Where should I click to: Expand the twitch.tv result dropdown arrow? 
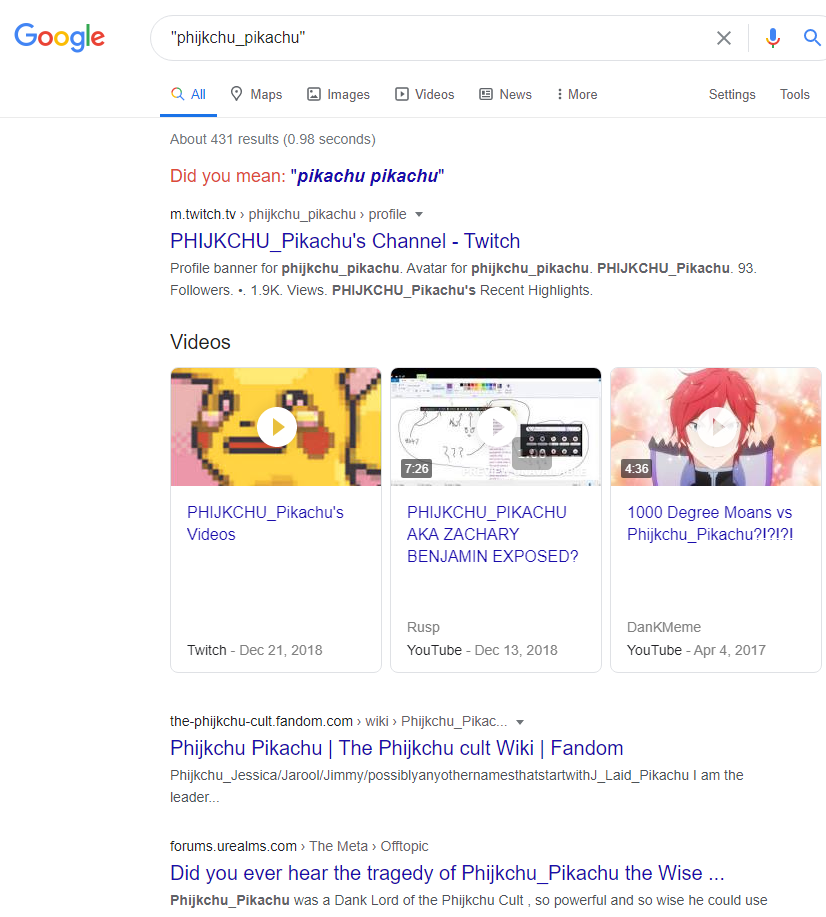pyautogui.click(x=419, y=215)
